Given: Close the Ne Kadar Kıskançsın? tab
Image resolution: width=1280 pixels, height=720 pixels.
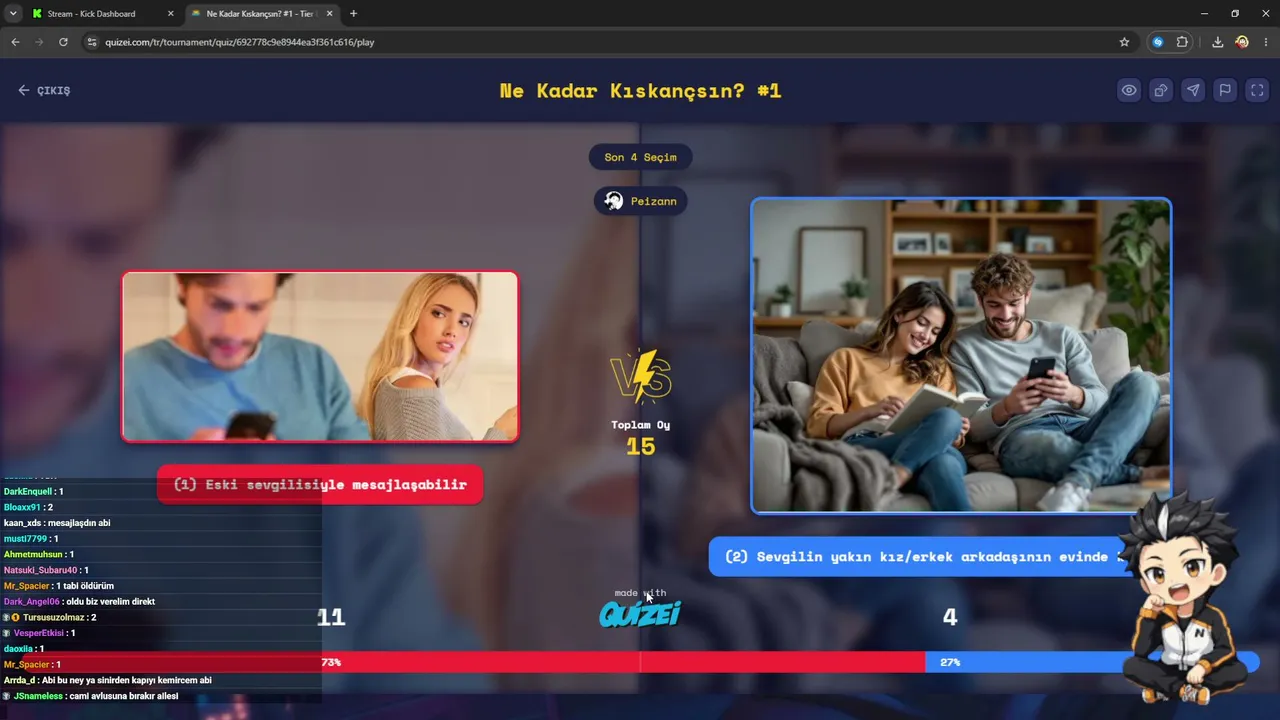Looking at the screenshot, I should tap(329, 14).
